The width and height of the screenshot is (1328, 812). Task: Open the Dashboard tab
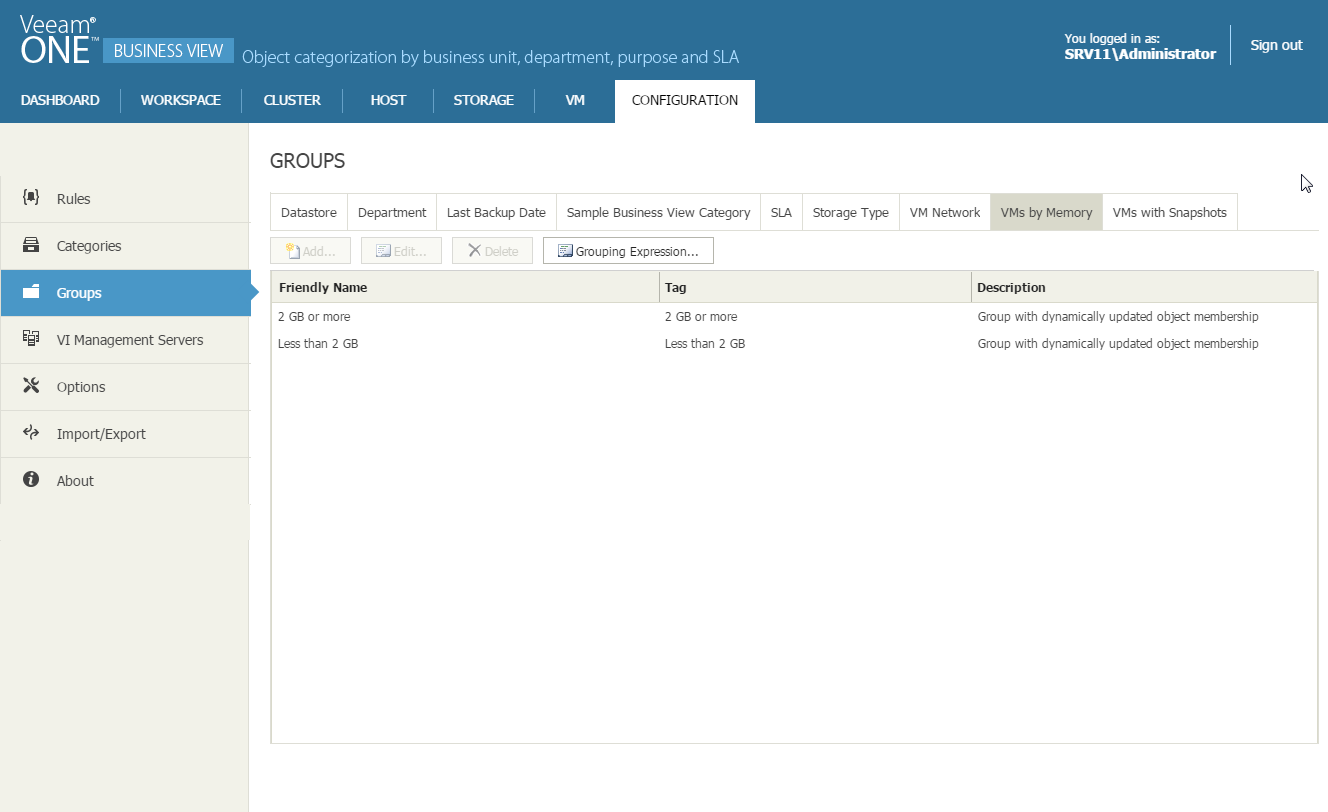point(60,100)
